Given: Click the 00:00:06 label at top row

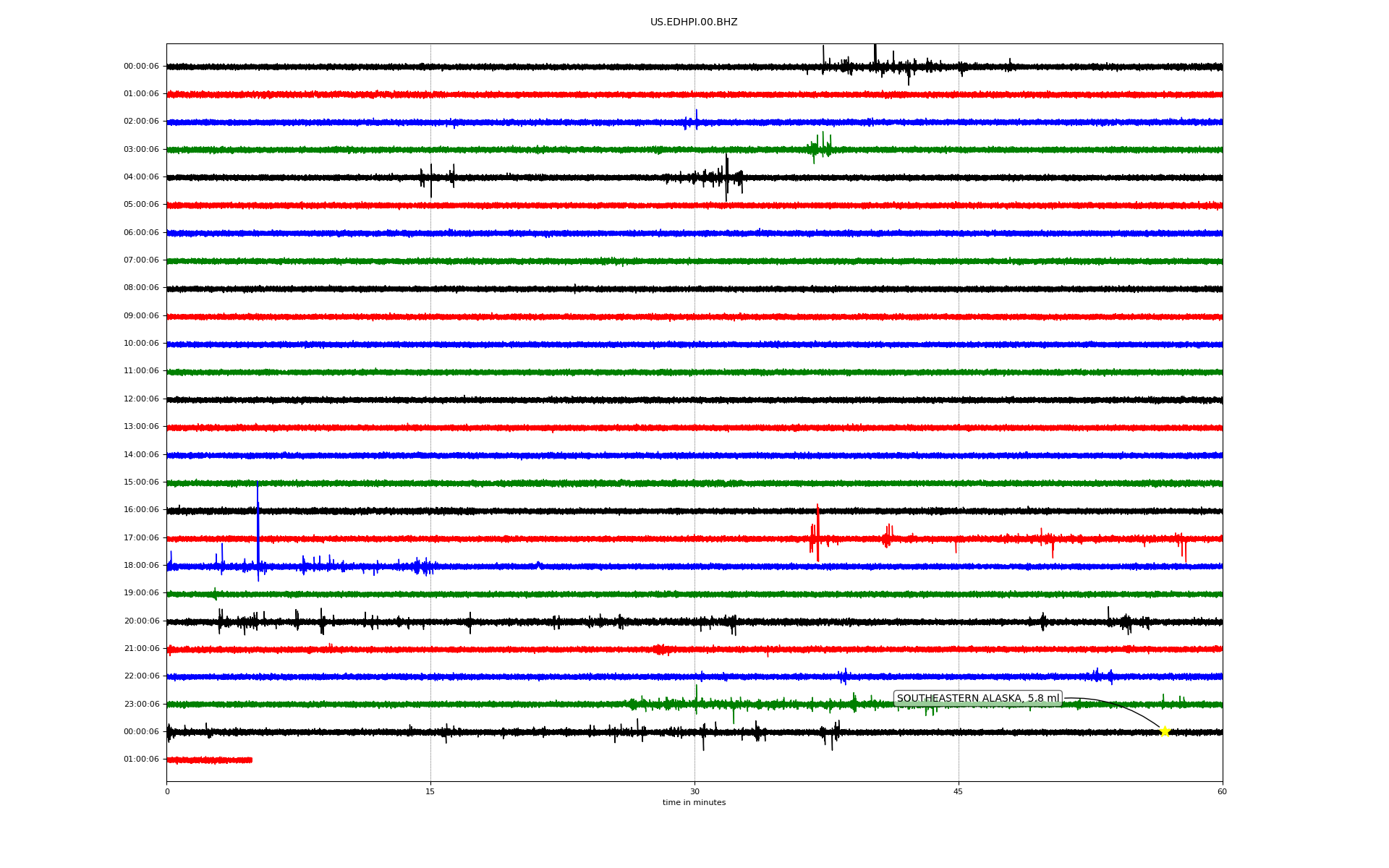Looking at the screenshot, I should click(141, 67).
